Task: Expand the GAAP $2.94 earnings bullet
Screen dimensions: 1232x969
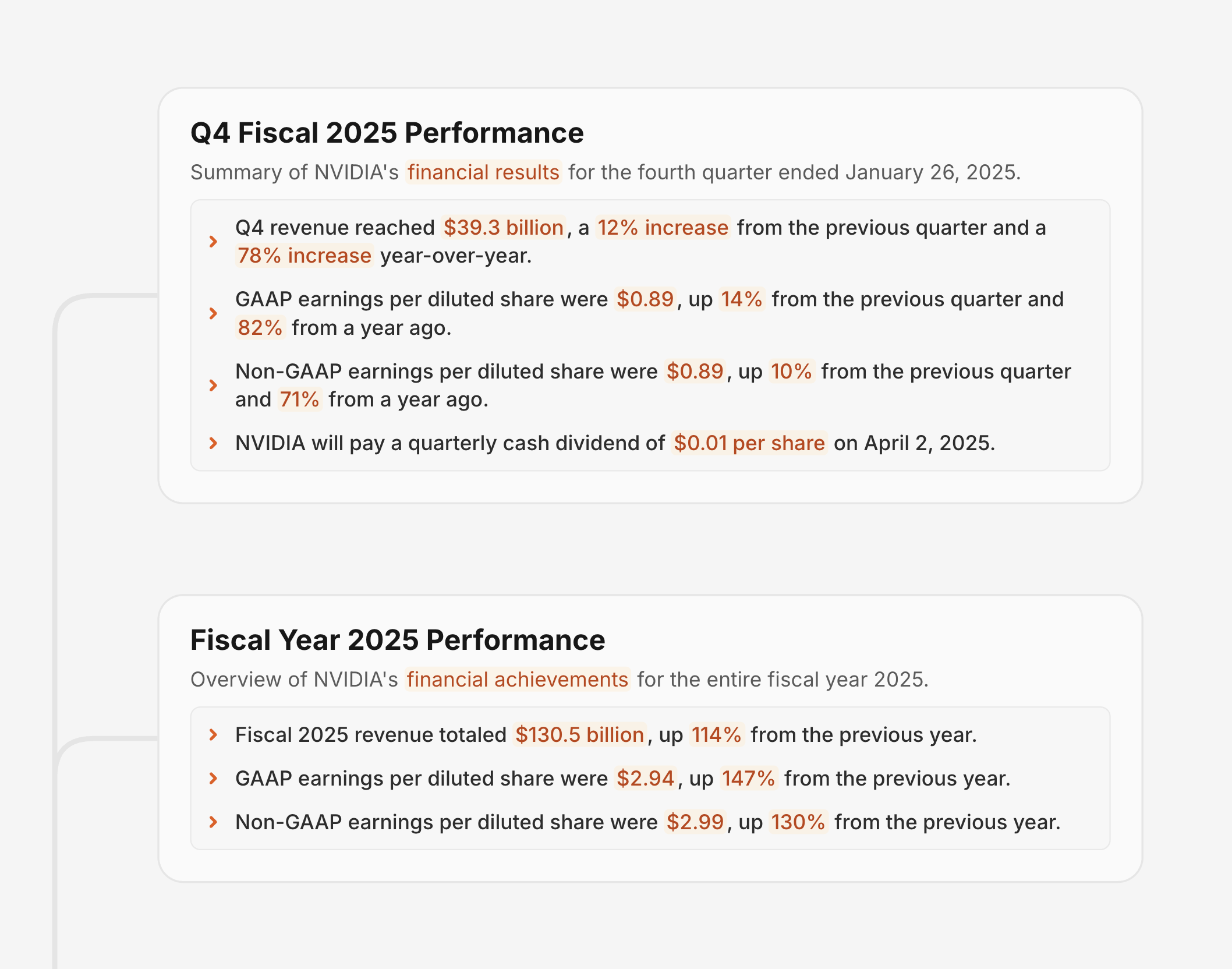Action: pyautogui.click(x=213, y=779)
